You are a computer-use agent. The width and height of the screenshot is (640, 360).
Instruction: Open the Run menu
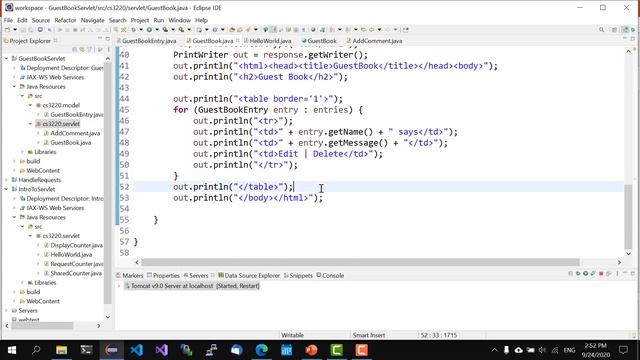pyautogui.click(x=159, y=20)
